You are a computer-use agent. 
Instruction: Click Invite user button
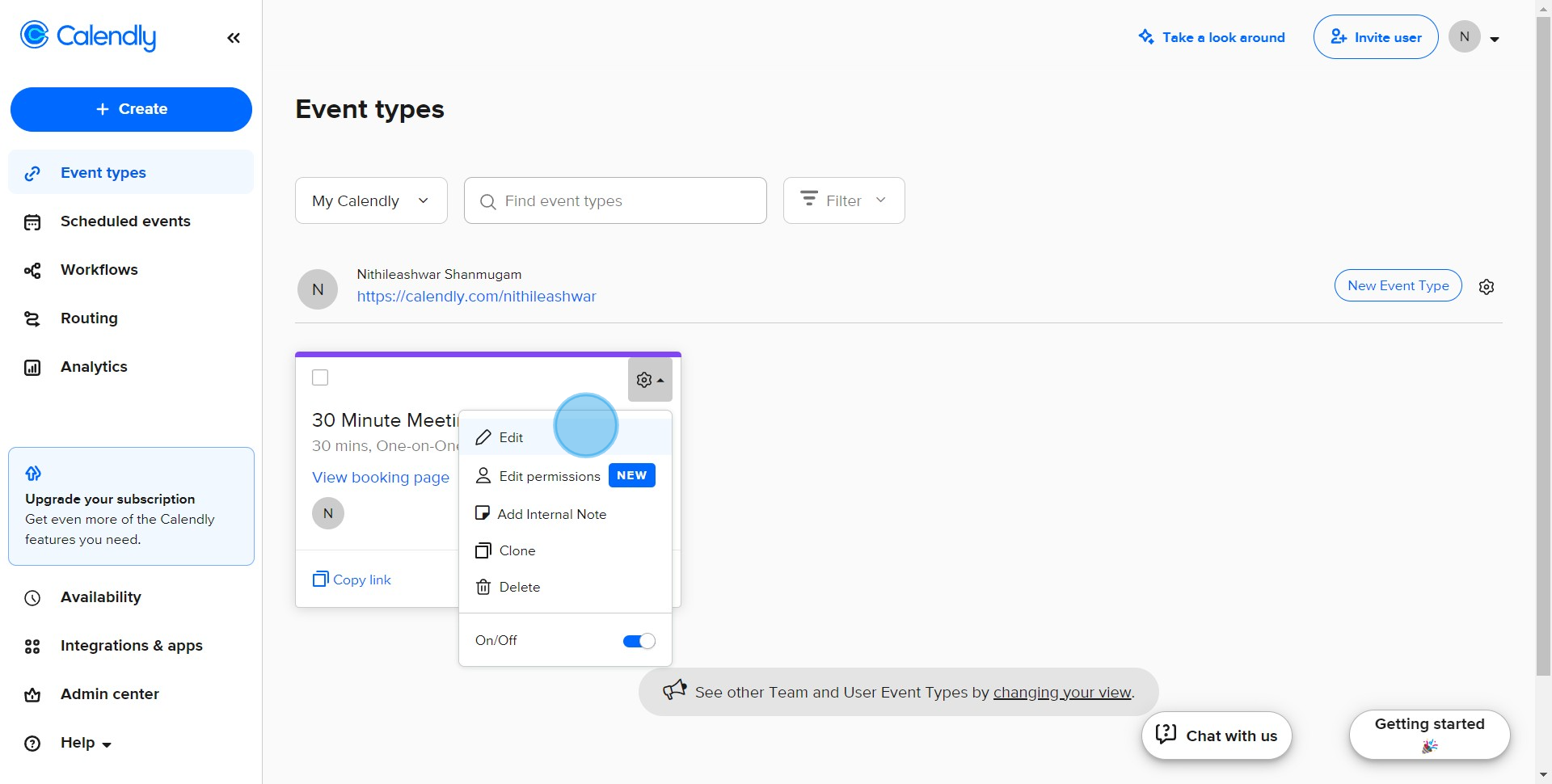coord(1376,37)
